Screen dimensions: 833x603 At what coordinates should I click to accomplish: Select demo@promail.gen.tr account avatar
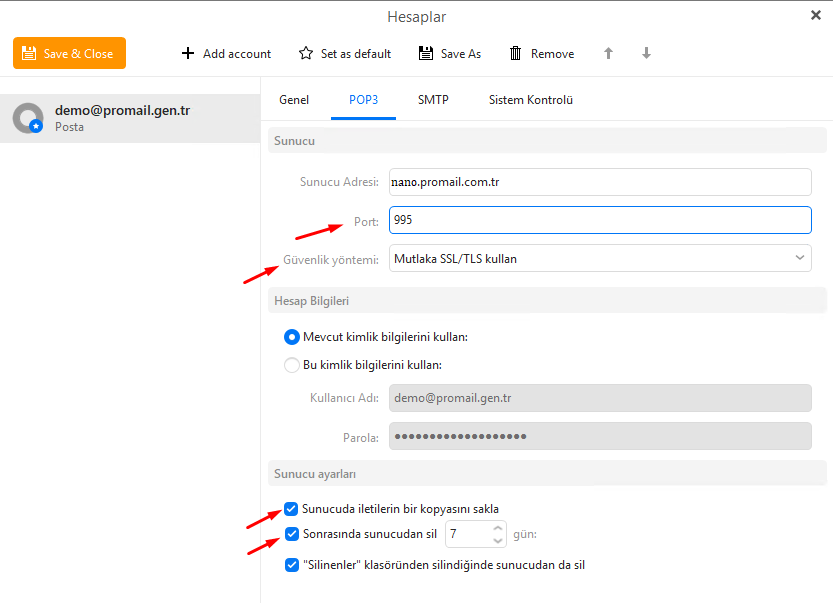[27, 118]
